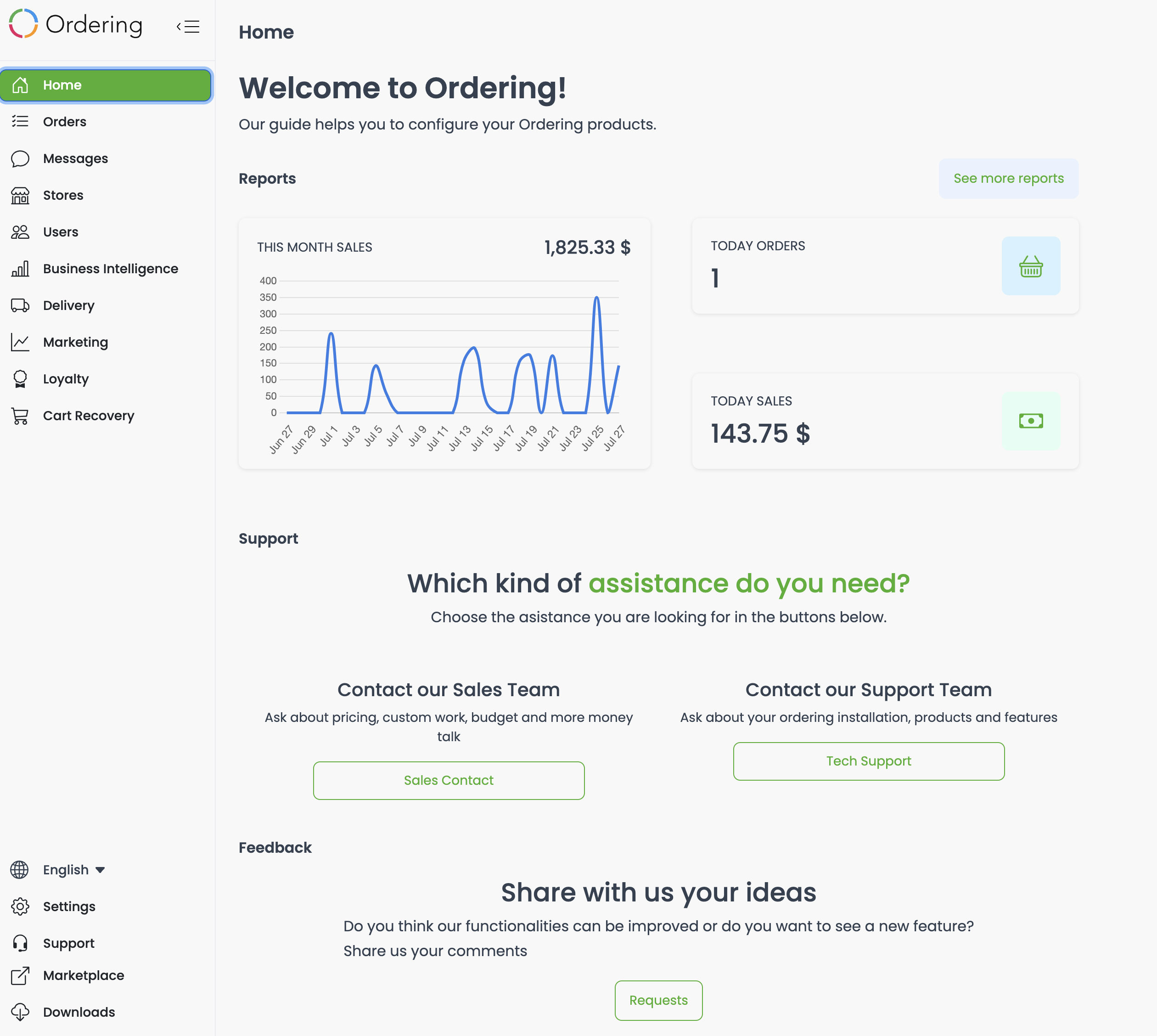Open the Marketplace link
1157x1036 pixels.
(106, 975)
